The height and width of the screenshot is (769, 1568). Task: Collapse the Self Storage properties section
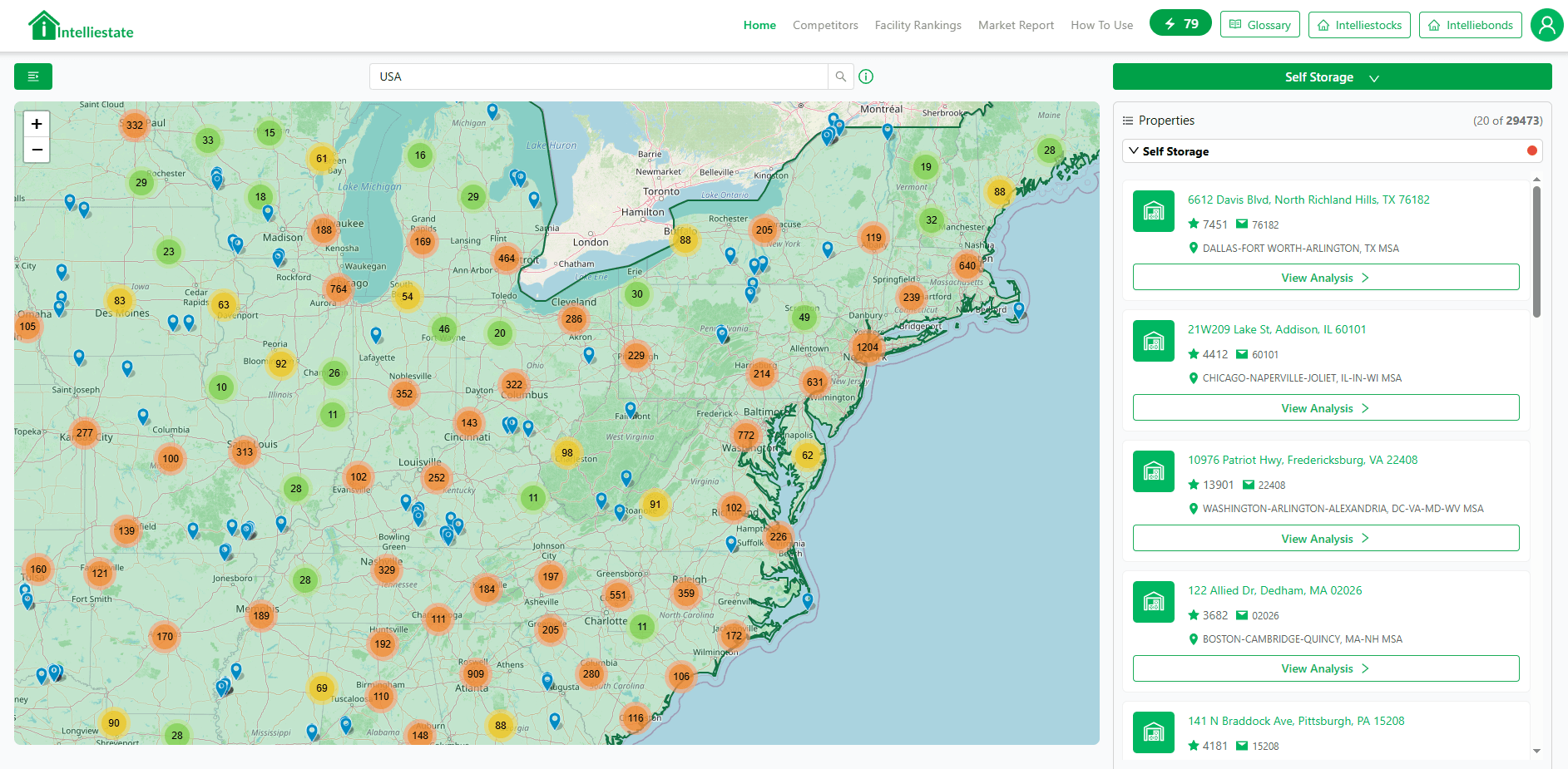[x=1133, y=150]
